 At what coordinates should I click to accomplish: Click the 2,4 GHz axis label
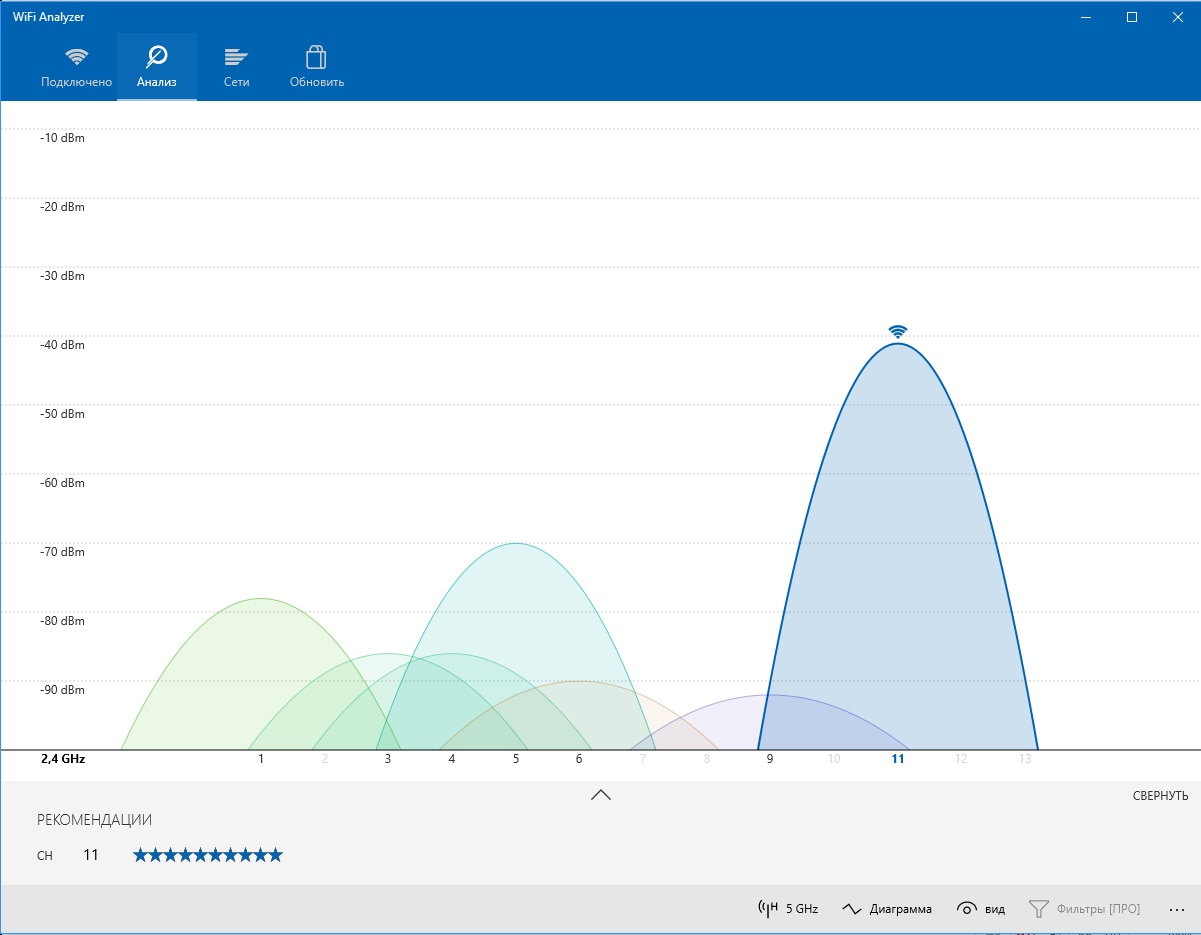click(62, 759)
